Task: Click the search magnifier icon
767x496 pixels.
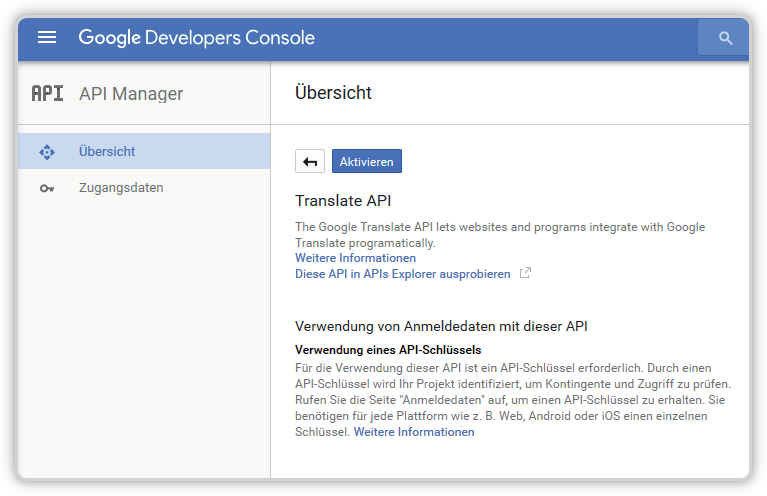Action: point(725,38)
